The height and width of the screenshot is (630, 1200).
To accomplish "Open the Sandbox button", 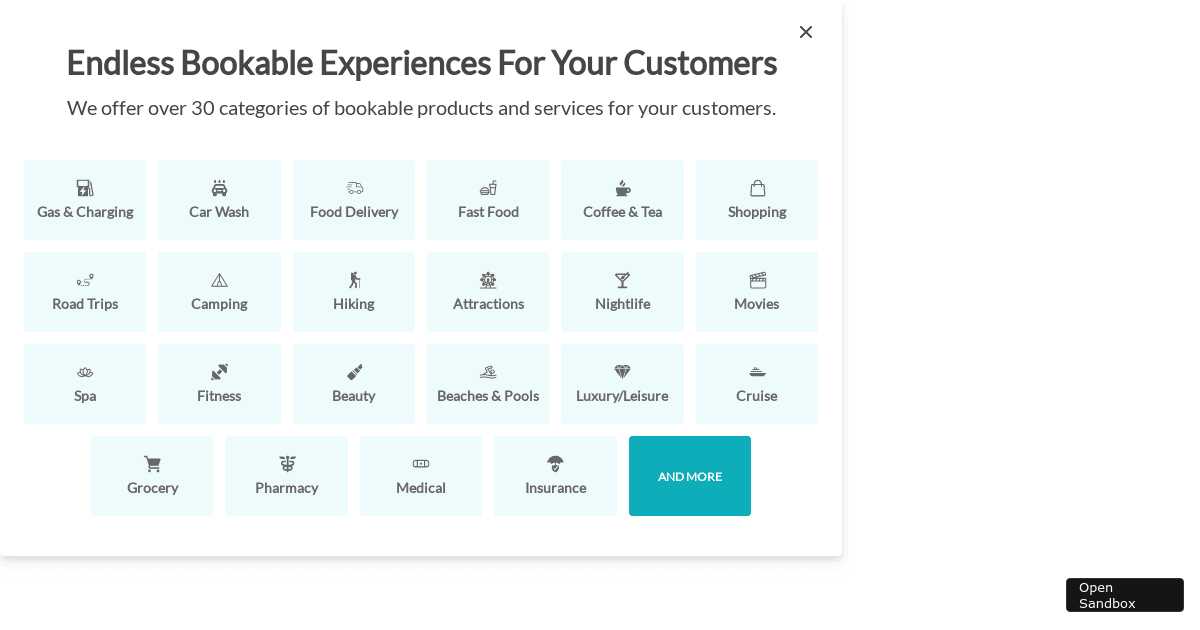I will tap(1124, 595).
